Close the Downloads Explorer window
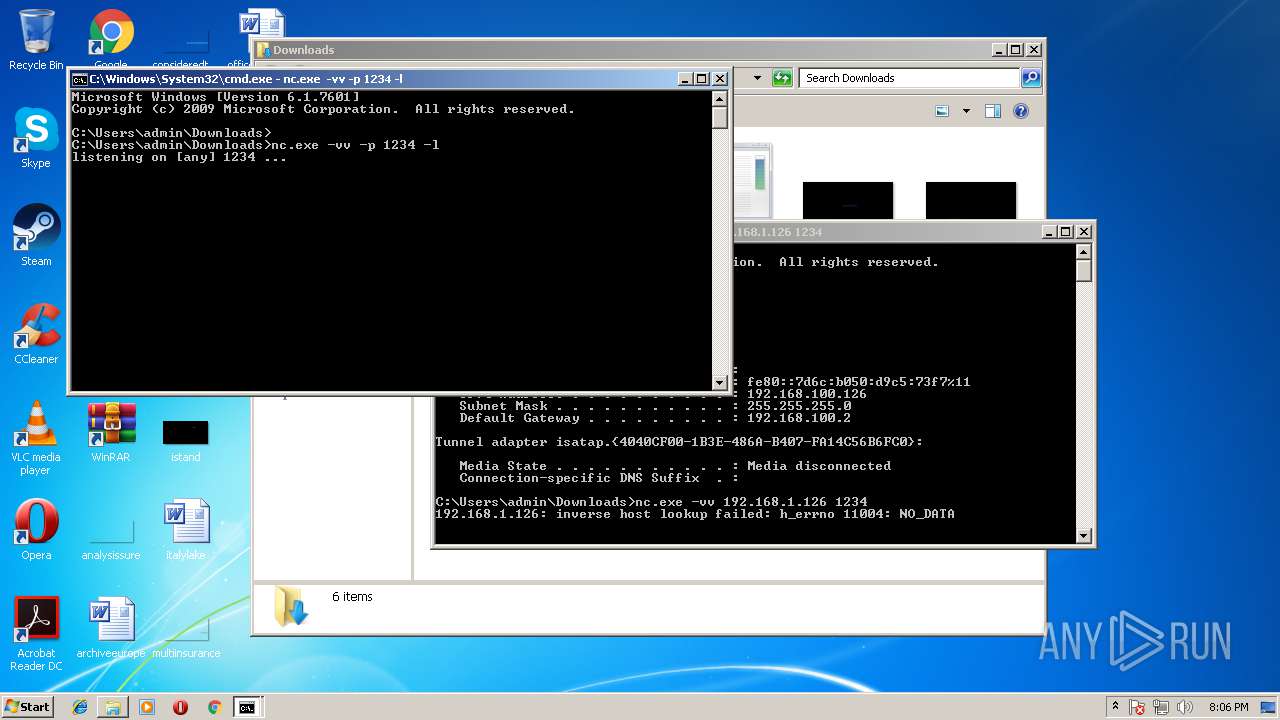The width and height of the screenshot is (1280, 720). pyautogui.click(x=1034, y=50)
